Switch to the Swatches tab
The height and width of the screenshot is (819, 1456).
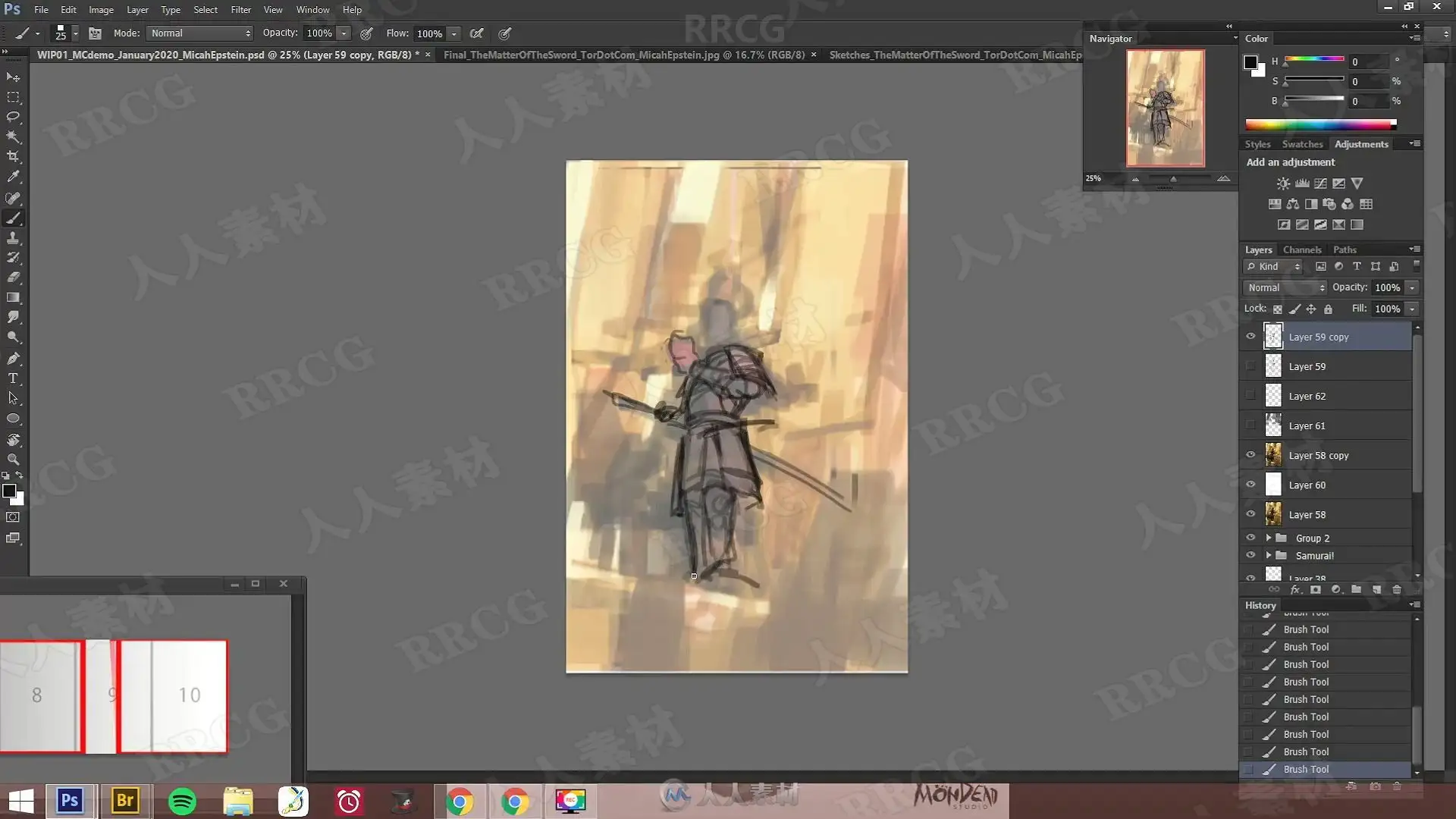coord(1302,144)
